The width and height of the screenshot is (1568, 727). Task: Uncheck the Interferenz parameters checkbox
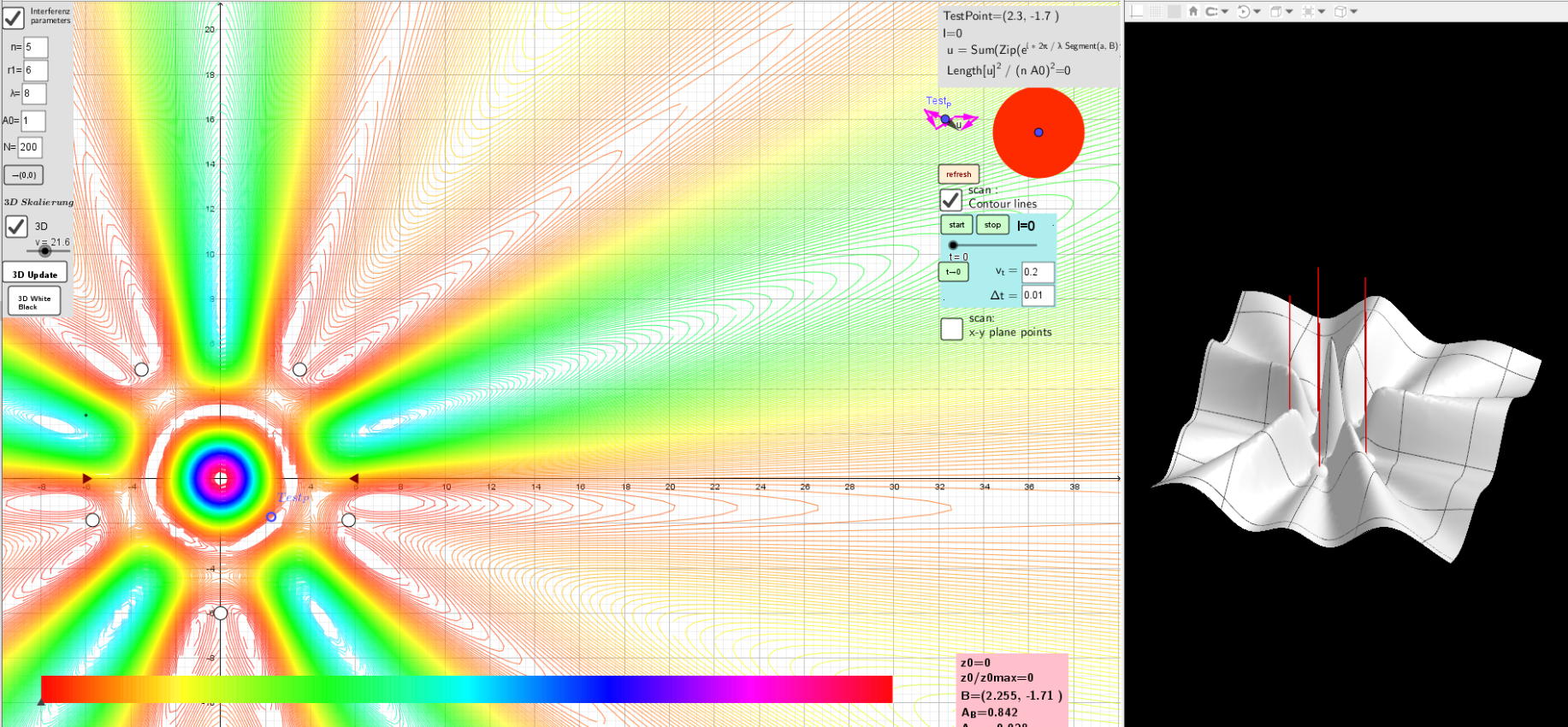pos(14,17)
